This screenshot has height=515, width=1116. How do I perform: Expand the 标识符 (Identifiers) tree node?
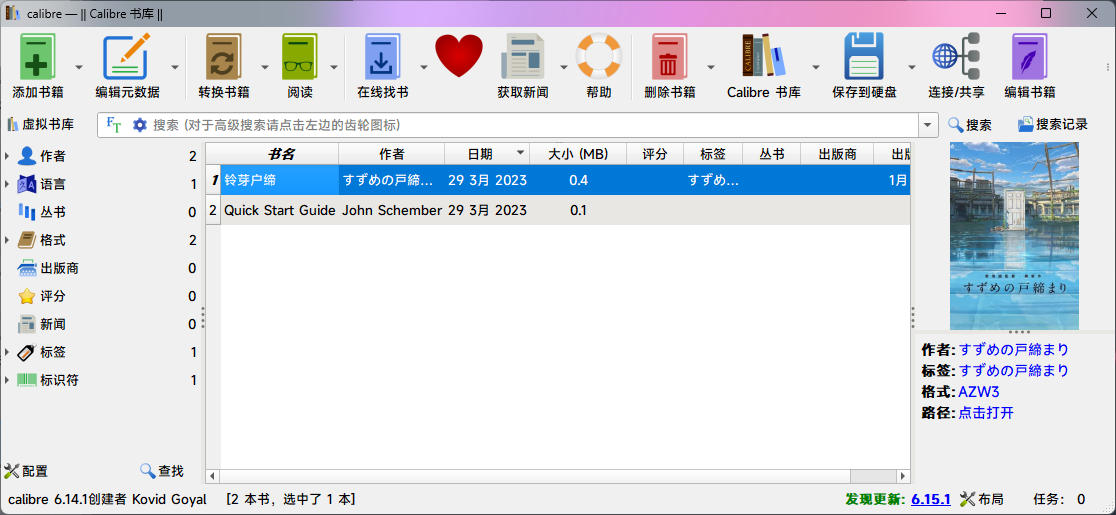coord(7,381)
